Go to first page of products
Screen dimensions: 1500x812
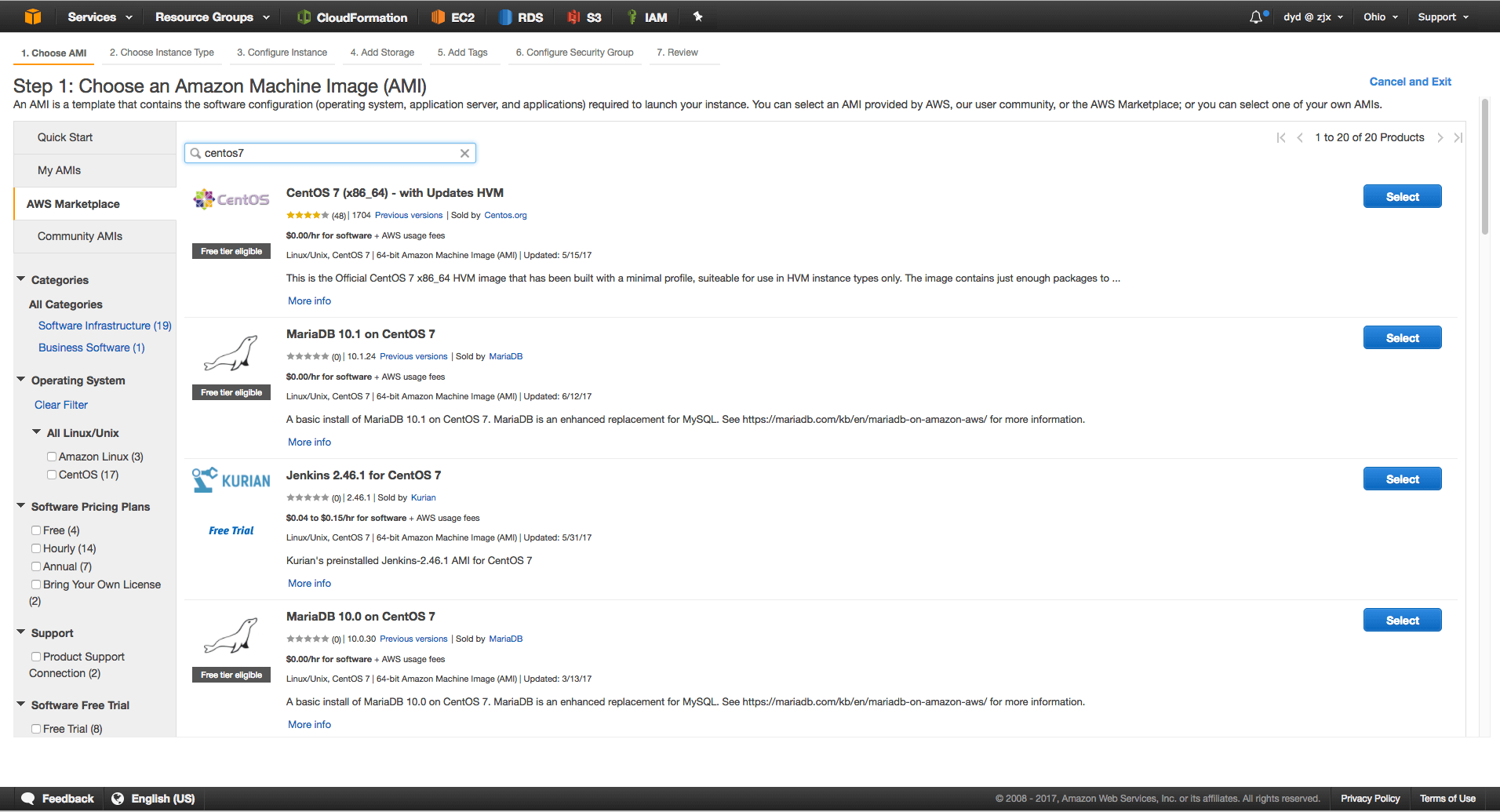point(1281,137)
